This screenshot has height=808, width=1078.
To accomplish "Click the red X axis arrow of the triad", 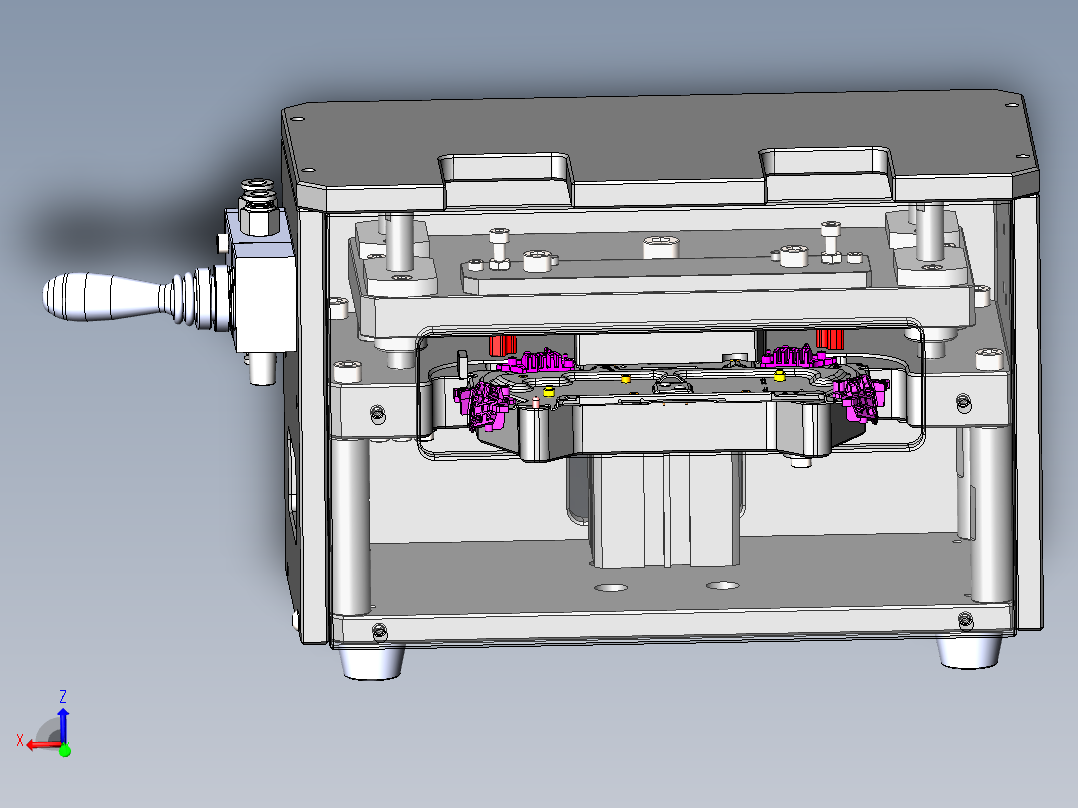I will (x=43, y=745).
